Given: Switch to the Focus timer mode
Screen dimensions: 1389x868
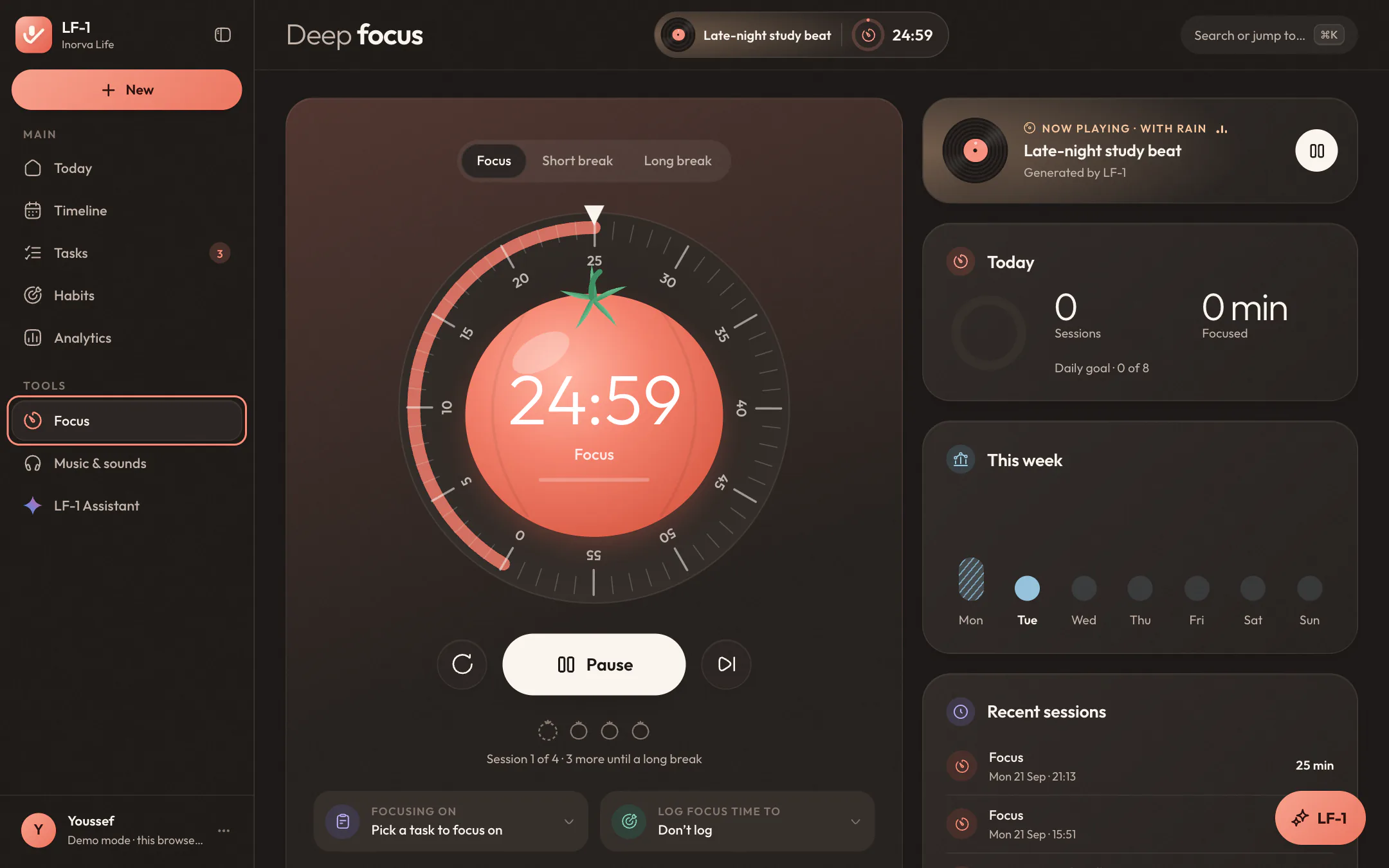Looking at the screenshot, I should [x=494, y=161].
